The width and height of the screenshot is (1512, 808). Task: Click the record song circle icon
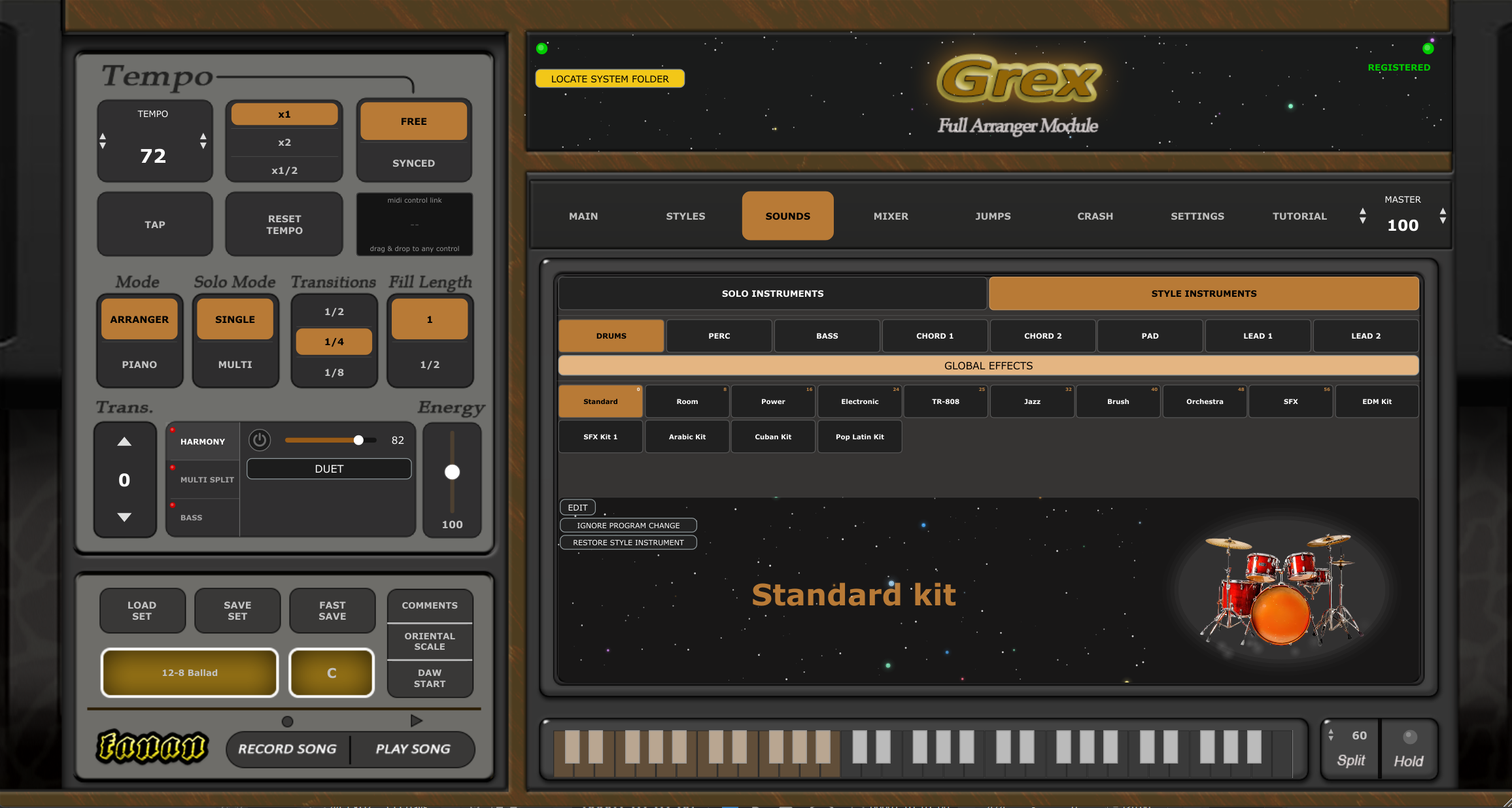(287, 722)
